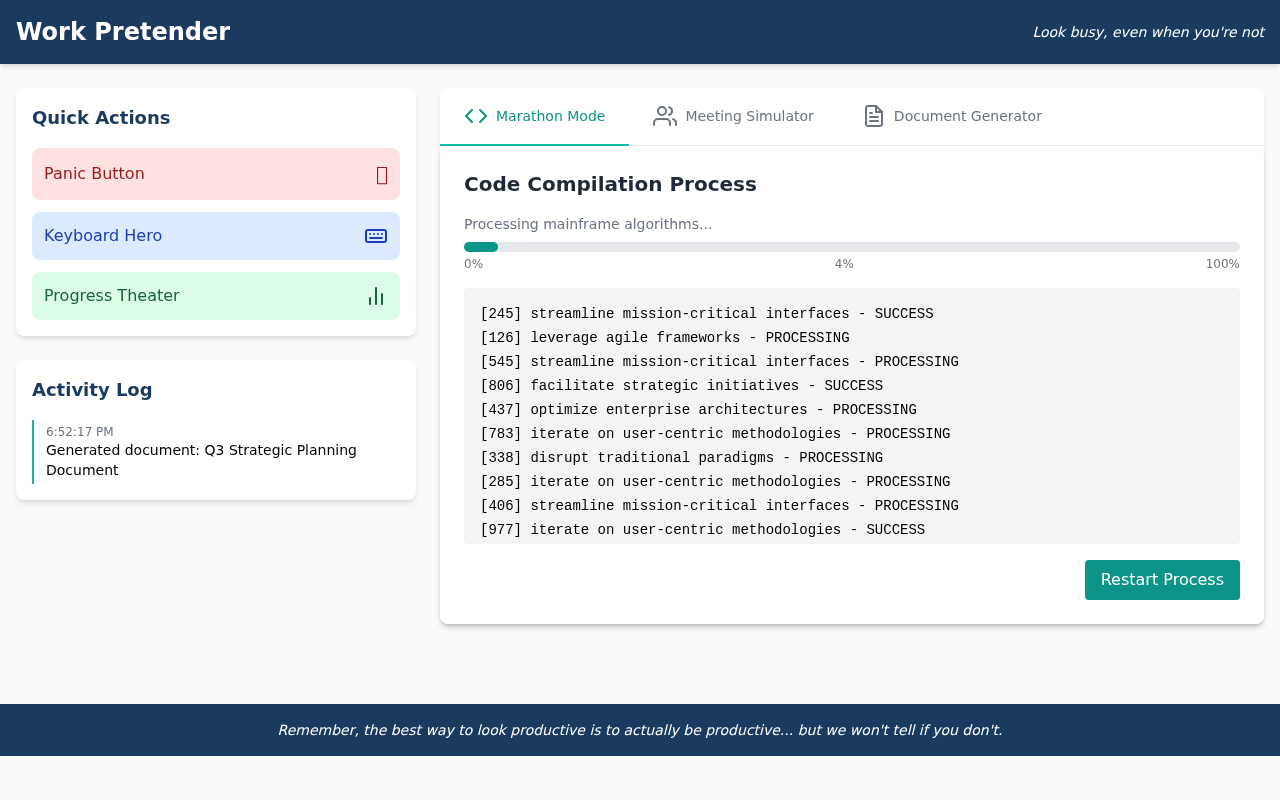Click the filled part of the compilation progress bar
The width and height of the screenshot is (1280, 800).
point(481,247)
